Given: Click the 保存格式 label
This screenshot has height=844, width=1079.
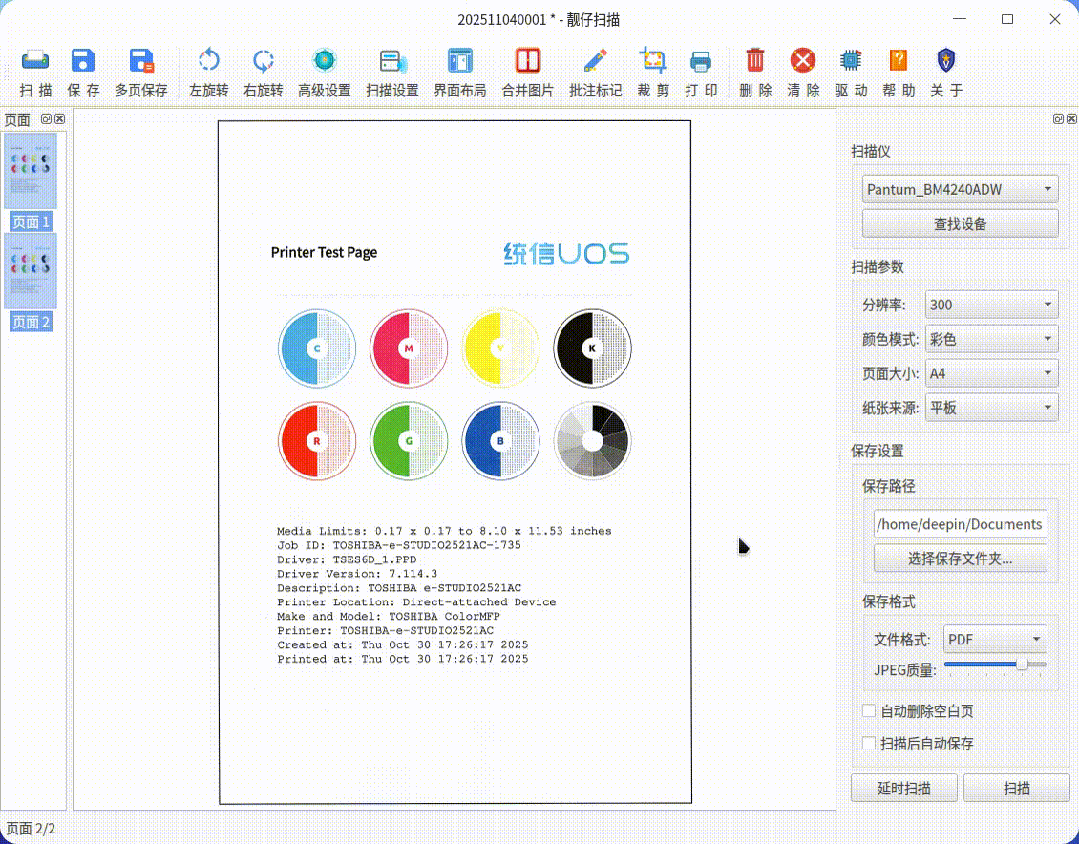Looking at the screenshot, I should 888,601.
